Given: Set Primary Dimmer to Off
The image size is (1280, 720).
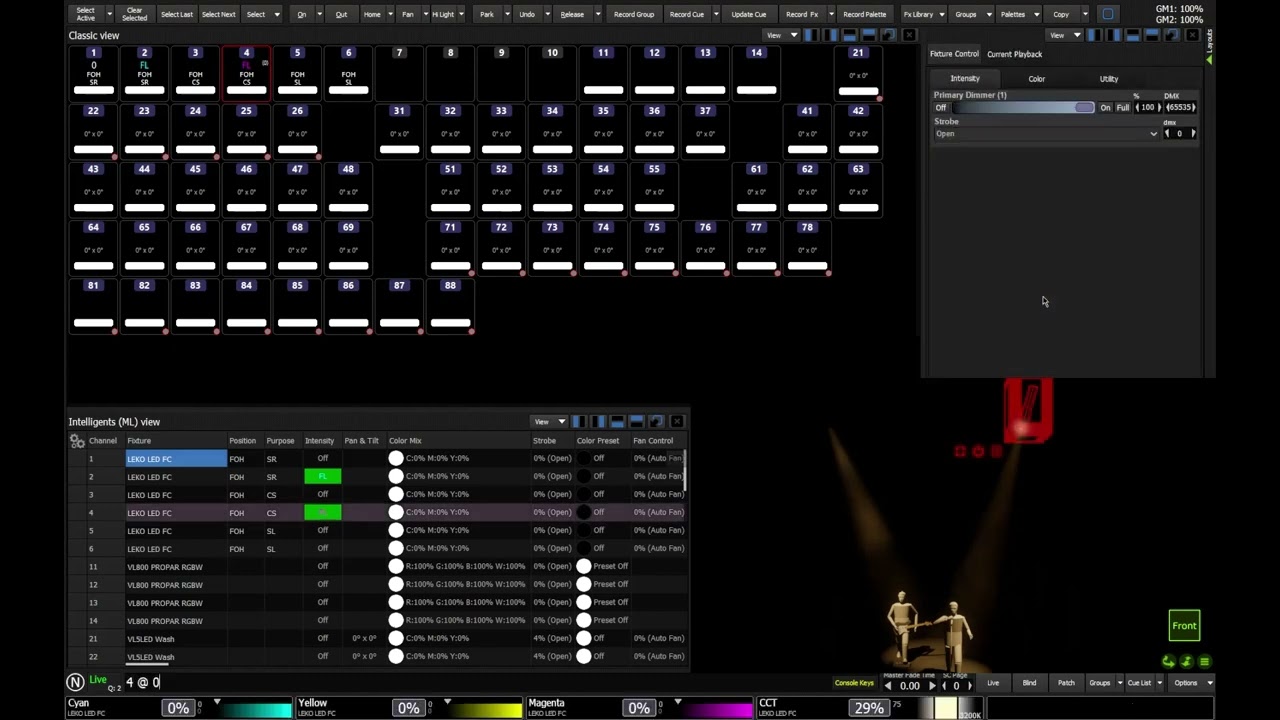Looking at the screenshot, I should [941, 108].
